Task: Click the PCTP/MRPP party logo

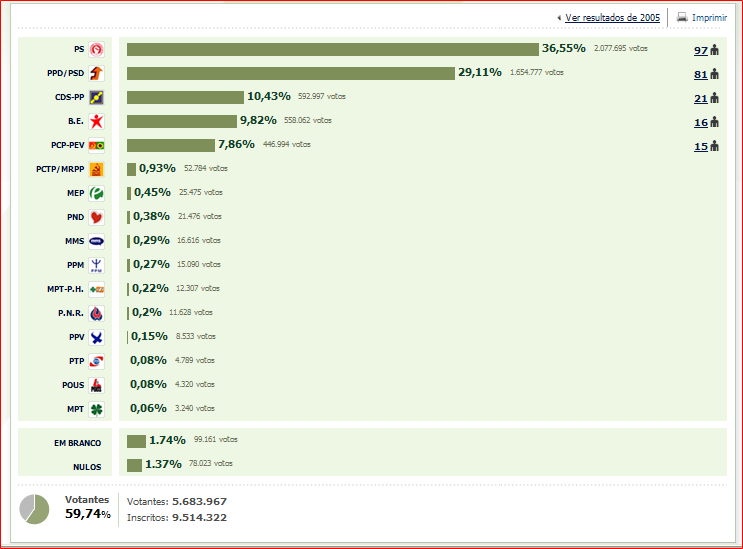Action: (97, 170)
